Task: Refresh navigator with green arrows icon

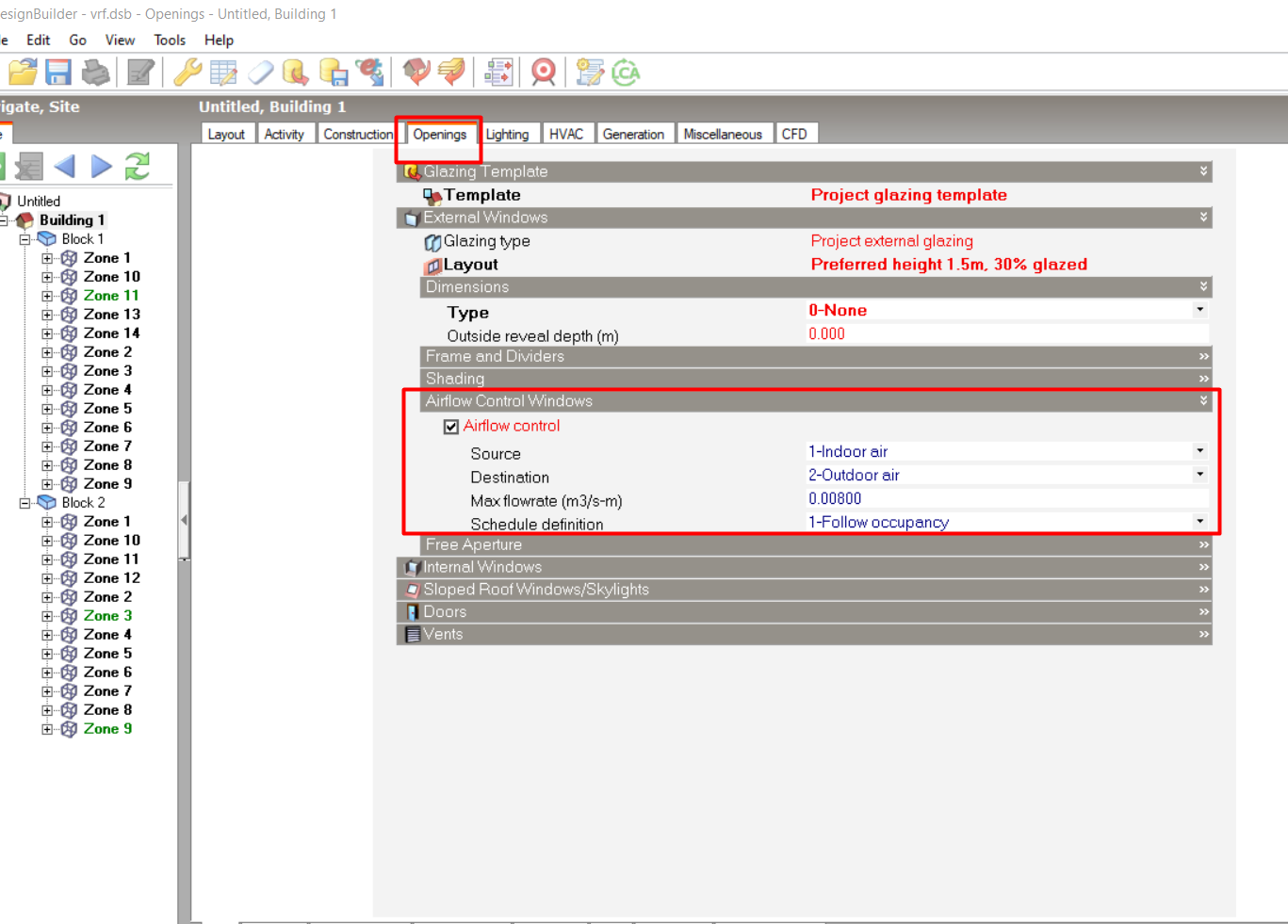Action: [138, 167]
